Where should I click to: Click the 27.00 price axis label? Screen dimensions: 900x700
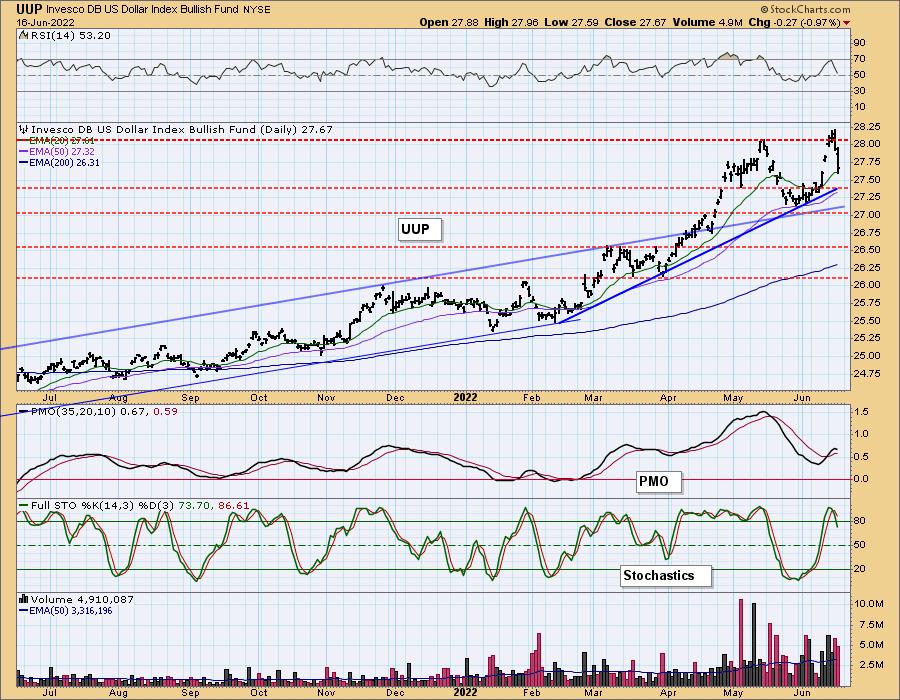pyautogui.click(x=867, y=215)
